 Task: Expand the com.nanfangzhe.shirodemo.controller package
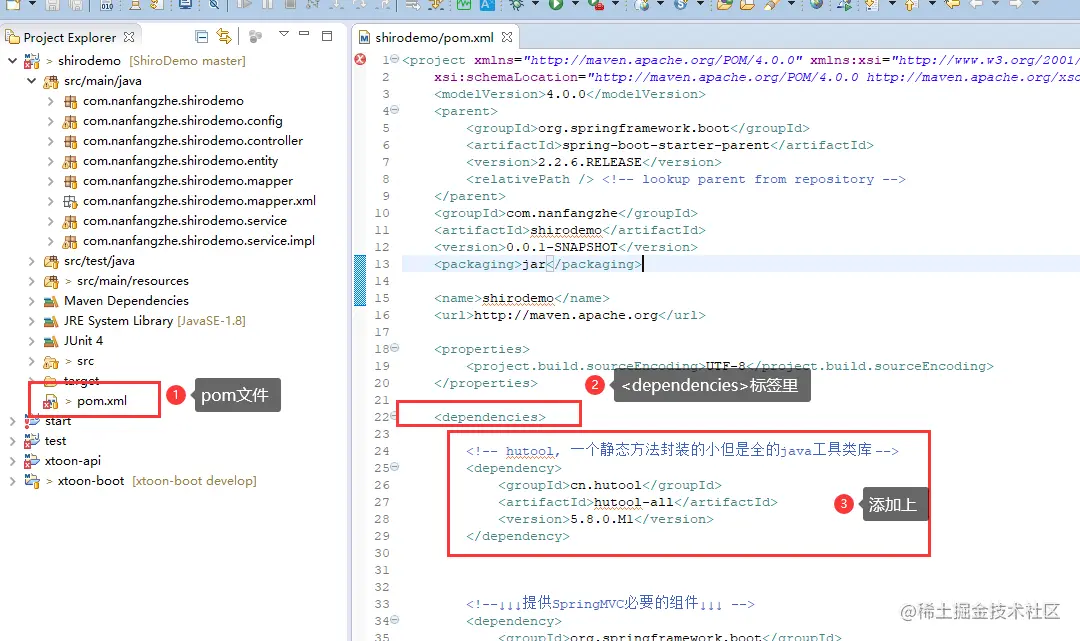pyautogui.click(x=50, y=141)
